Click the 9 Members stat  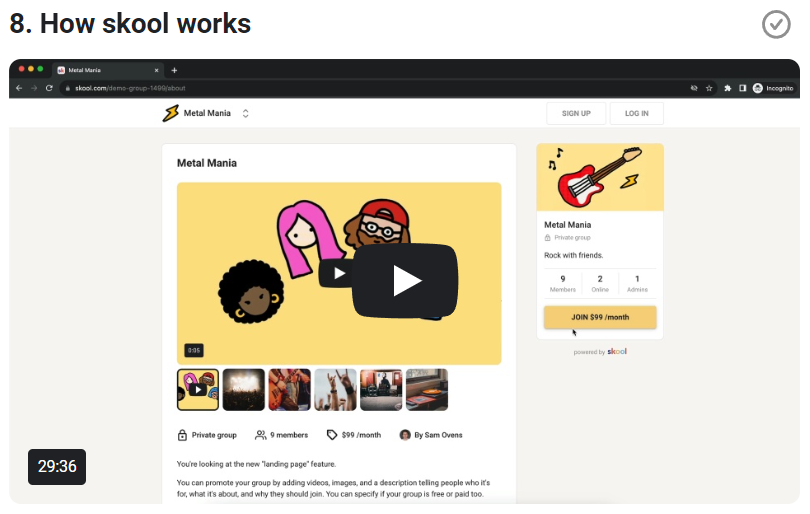[x=563, y=284]
